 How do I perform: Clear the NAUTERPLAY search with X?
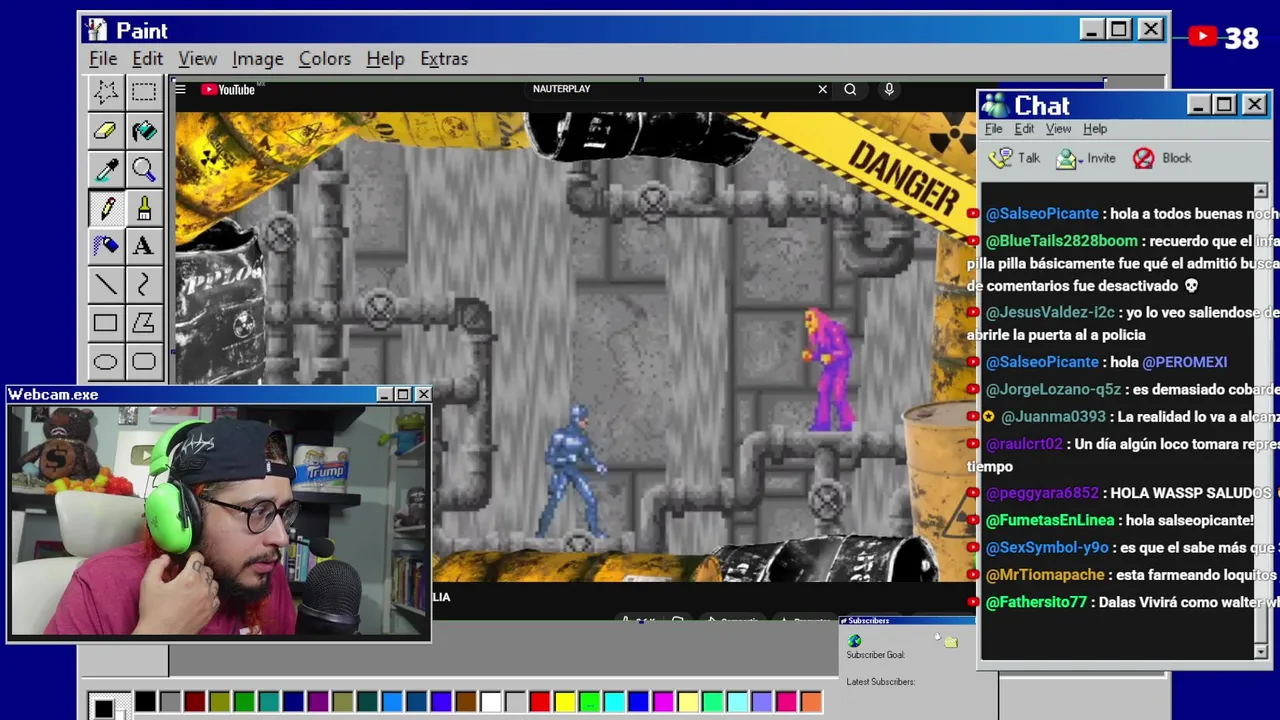click(x=822, y=89)
